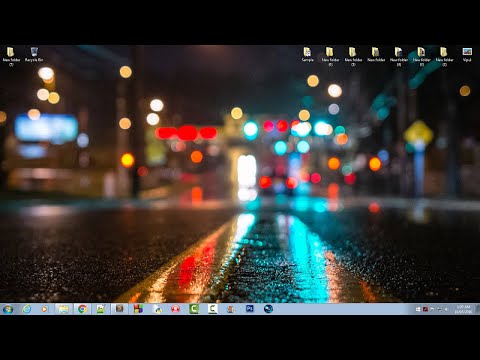Select the Vipul image file icon
Viewport: 480px width, 360px height.
(x=467, y=54)
